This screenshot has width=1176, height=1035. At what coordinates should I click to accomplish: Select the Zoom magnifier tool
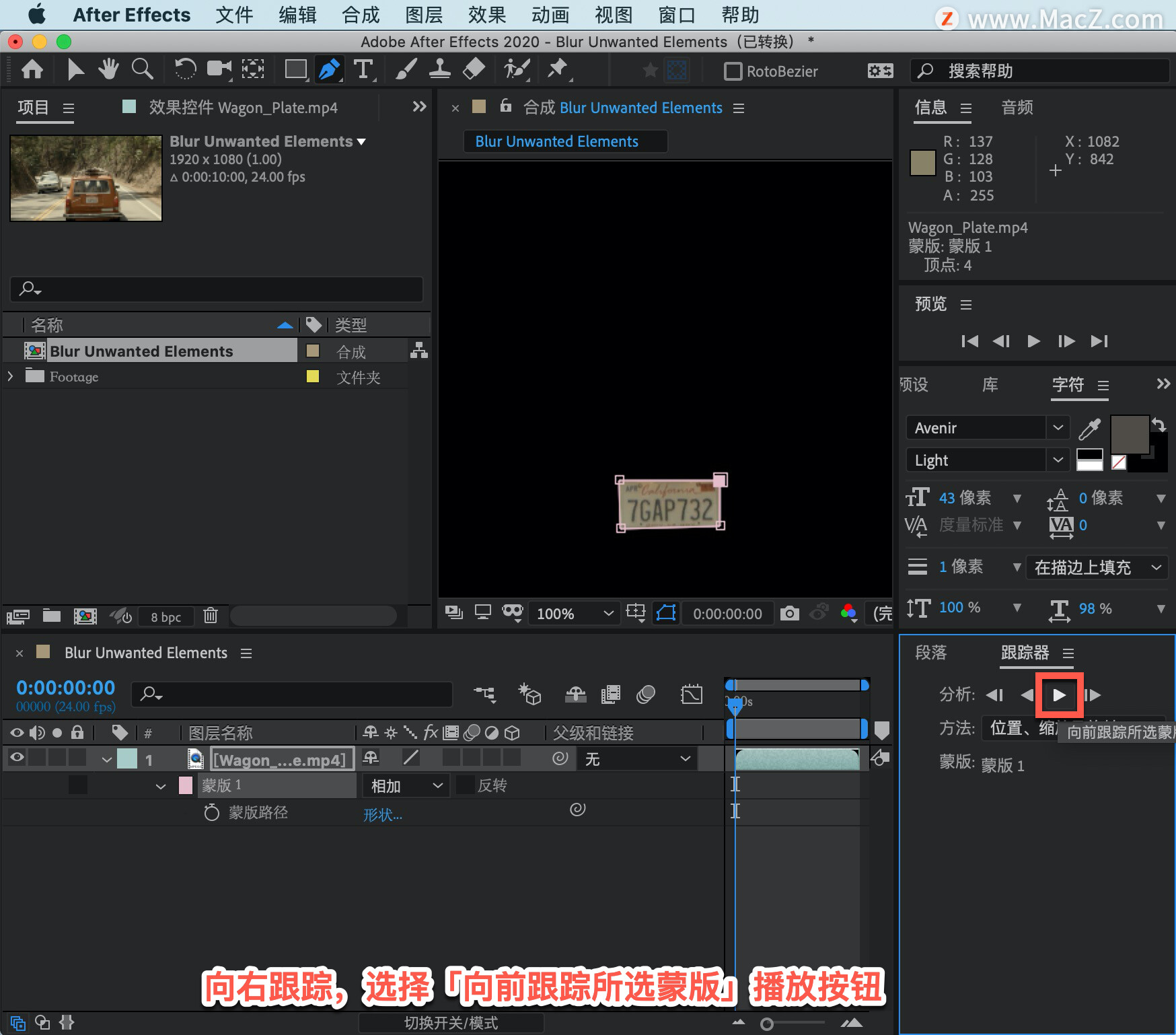[x=142, y=69]
